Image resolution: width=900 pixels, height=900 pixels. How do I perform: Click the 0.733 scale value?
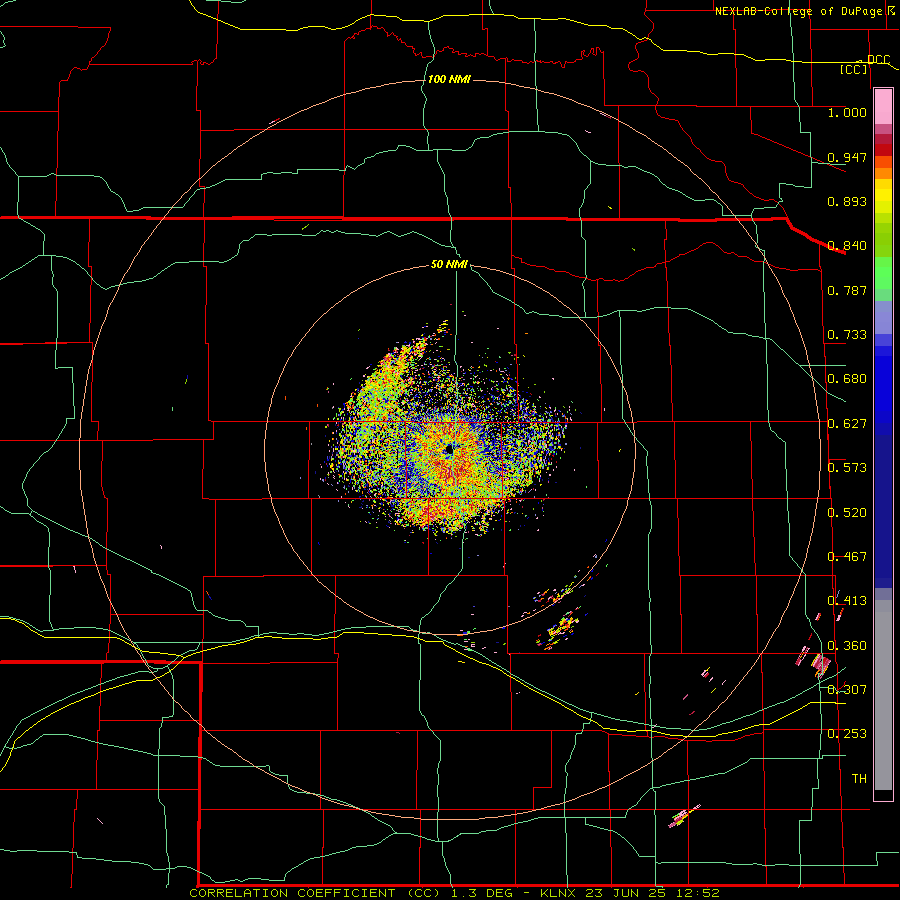pyautogui.click(x=847, y=335)
